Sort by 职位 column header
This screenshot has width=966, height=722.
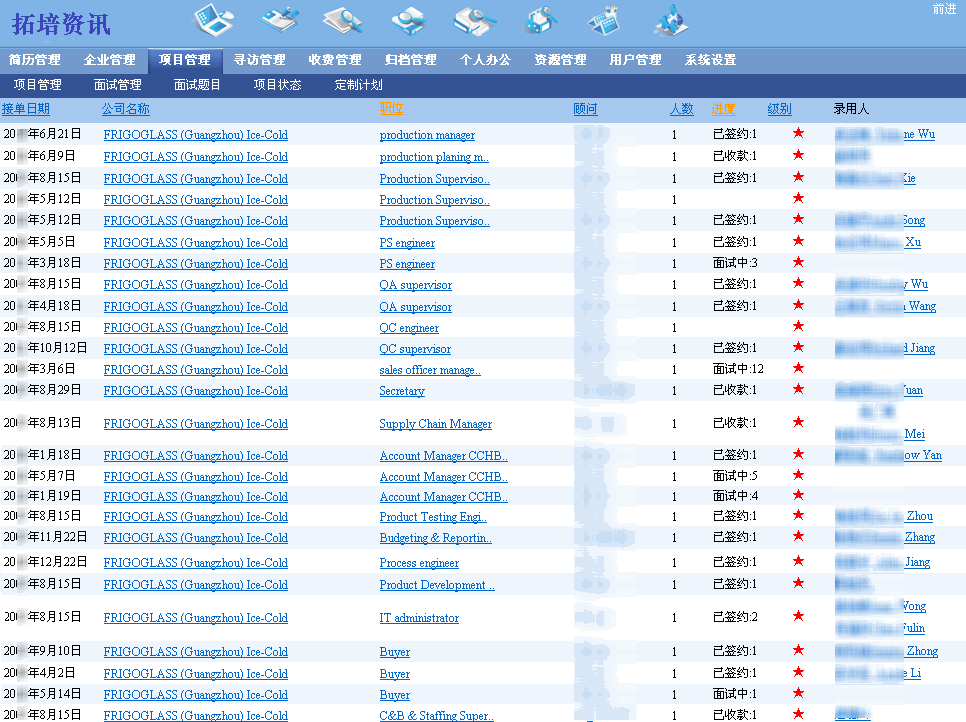[x=391, y=108]
